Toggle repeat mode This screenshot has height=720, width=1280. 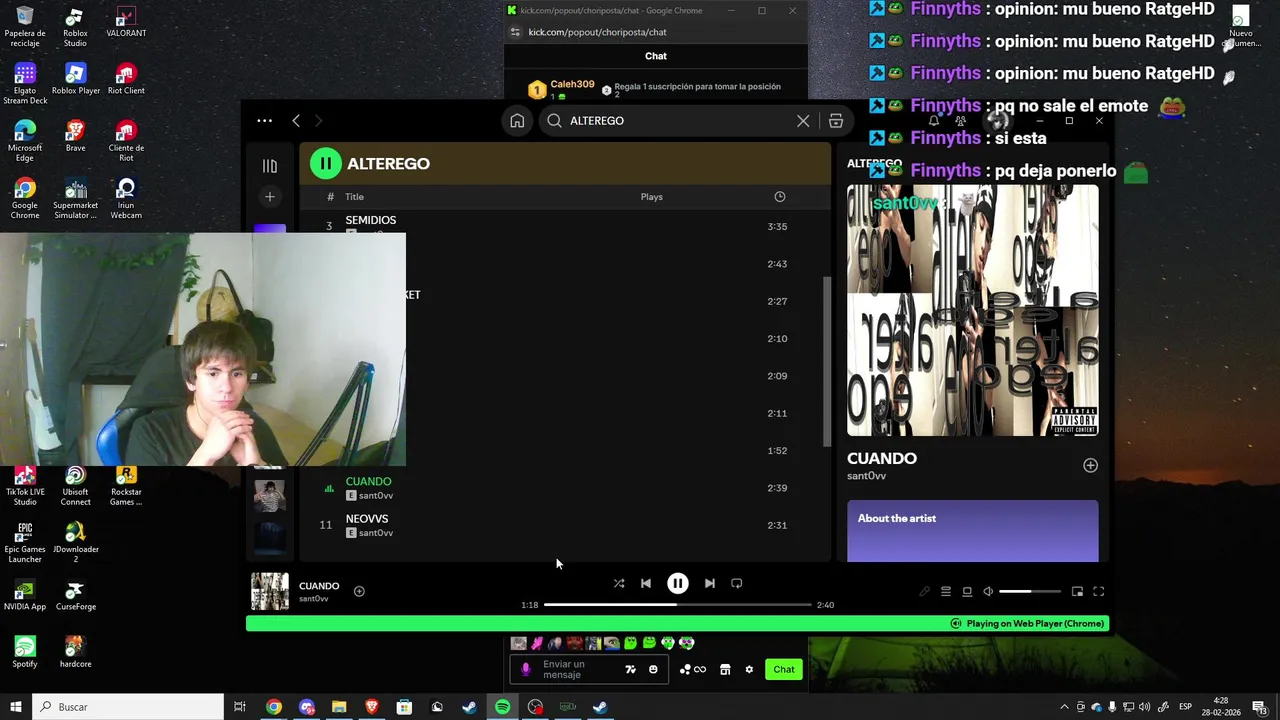[x=737, y=583]
